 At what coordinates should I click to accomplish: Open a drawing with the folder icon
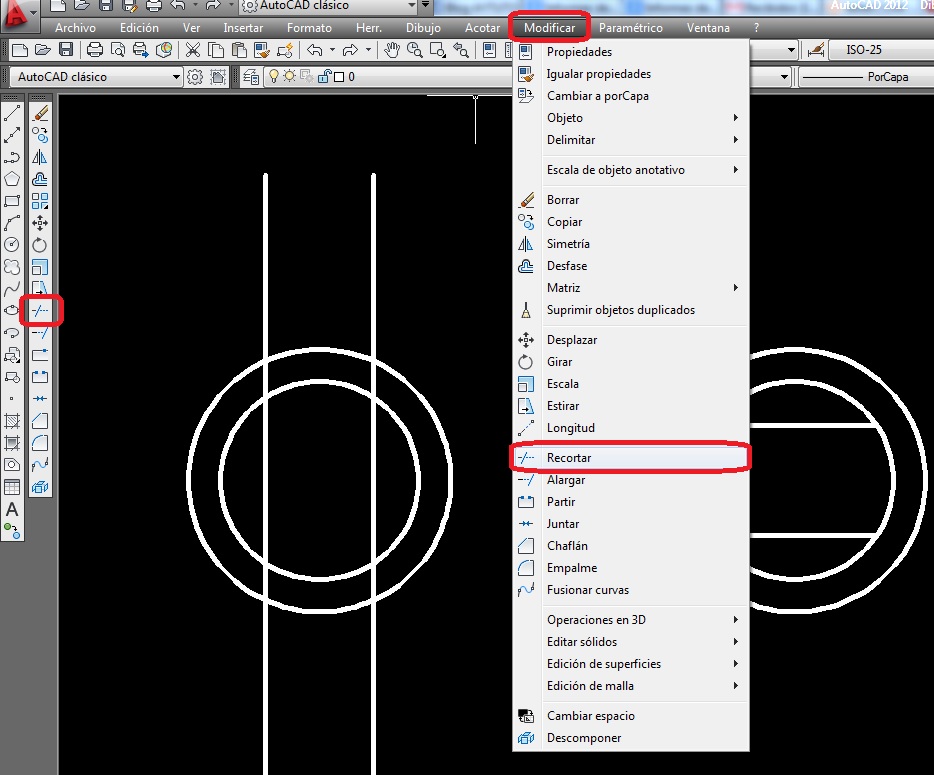(x=40, y=48)
